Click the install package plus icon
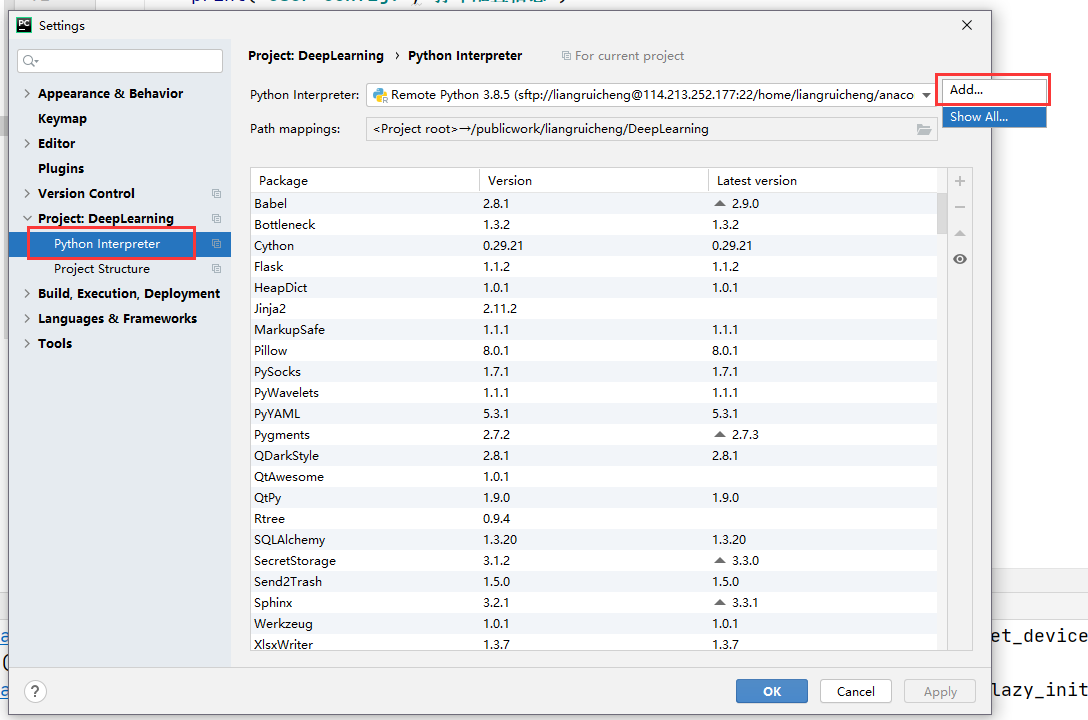Screen dimensions: 1088x720 pos(960,181)
